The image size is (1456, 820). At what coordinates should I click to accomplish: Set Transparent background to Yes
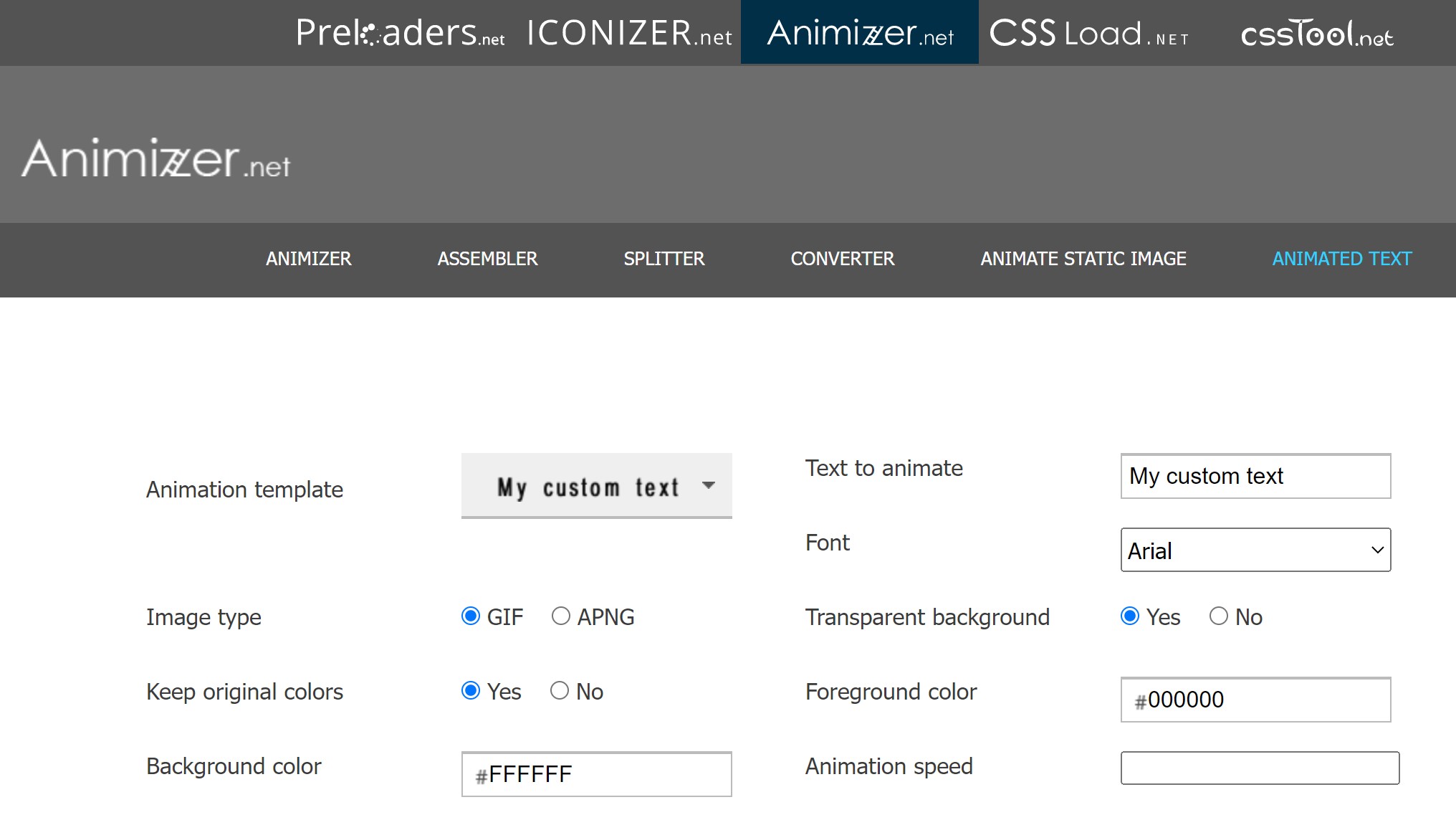(x=1130, y=616)
